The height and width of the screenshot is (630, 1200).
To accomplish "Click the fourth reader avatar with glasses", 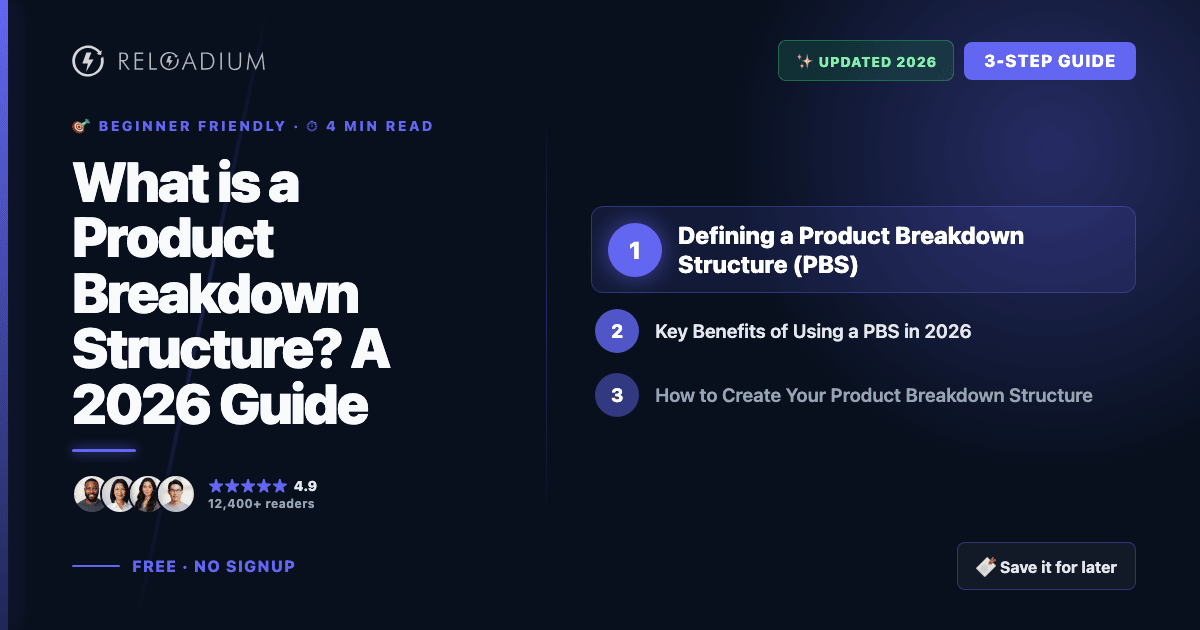I will pos(176,494).
